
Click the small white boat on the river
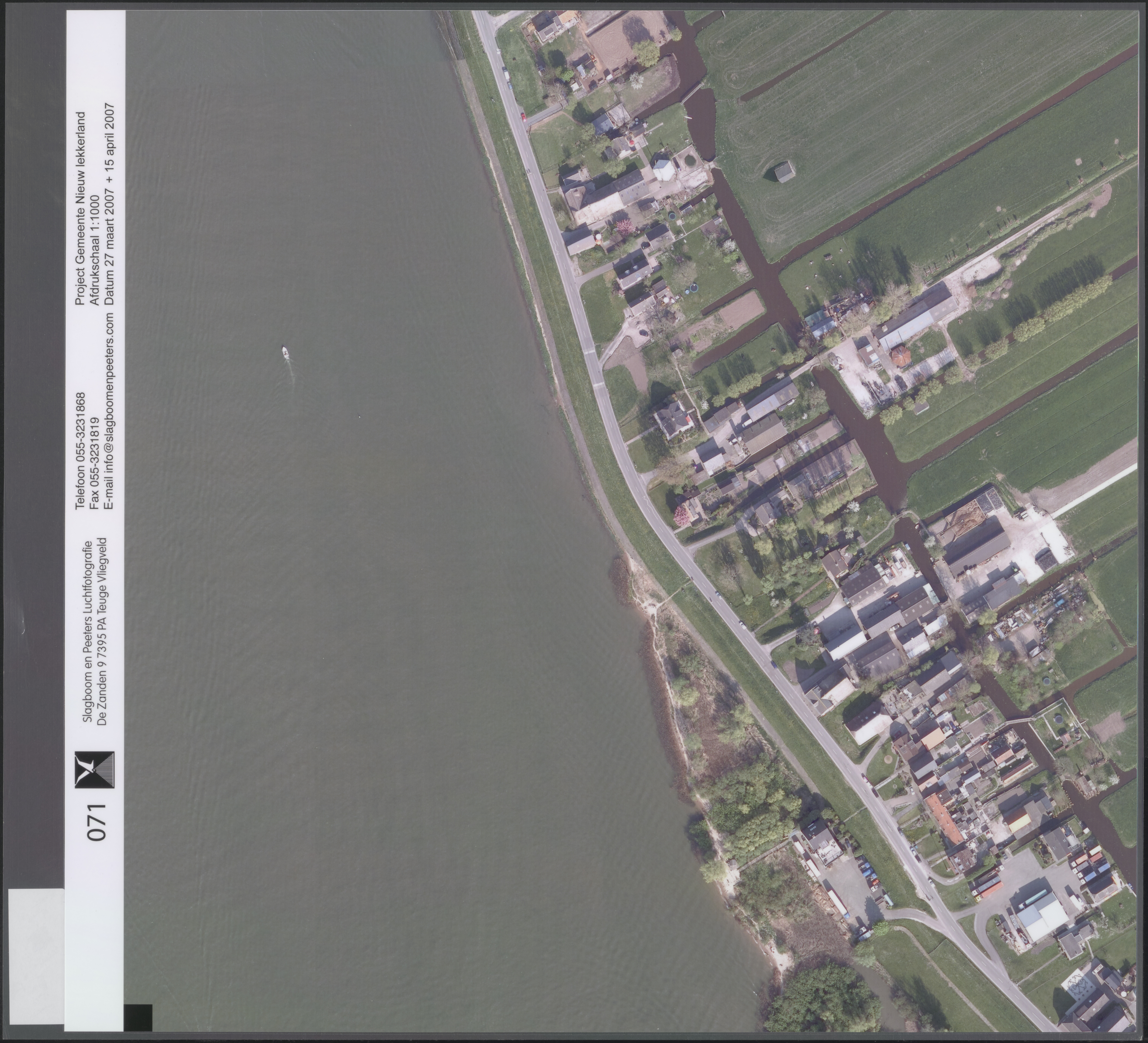pos(285,352)
